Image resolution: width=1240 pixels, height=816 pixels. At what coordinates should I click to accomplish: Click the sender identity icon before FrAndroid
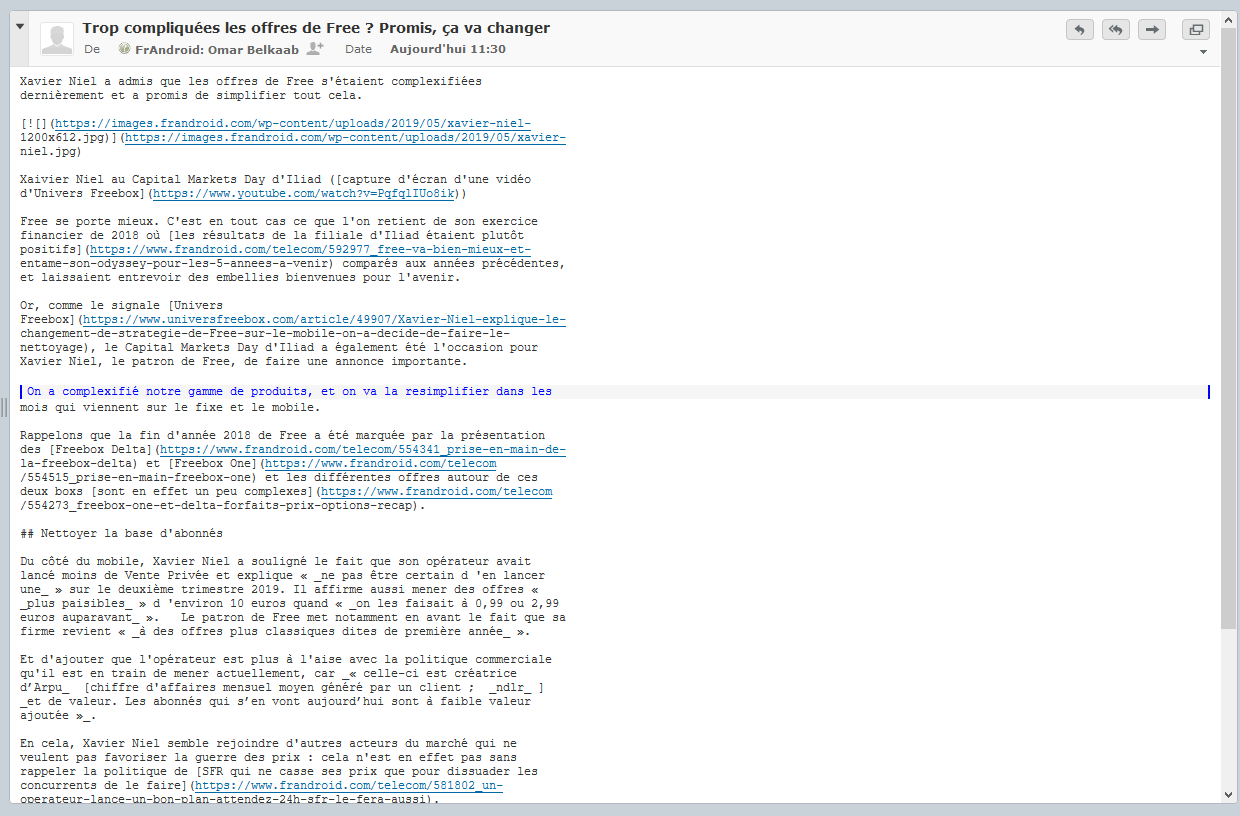tap(124, 49)
